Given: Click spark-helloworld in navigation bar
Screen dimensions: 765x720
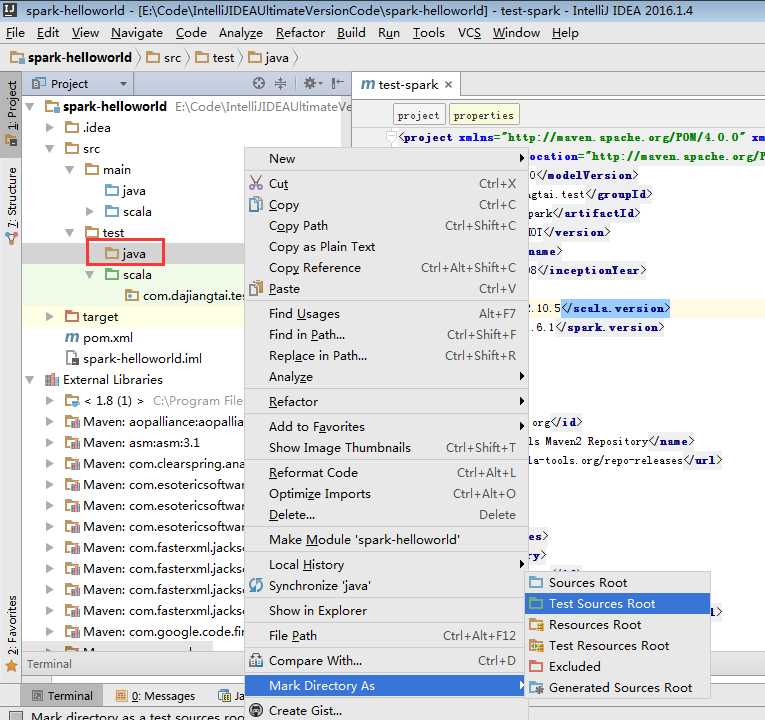Looking at the screenshot, I should coord(71,58).
